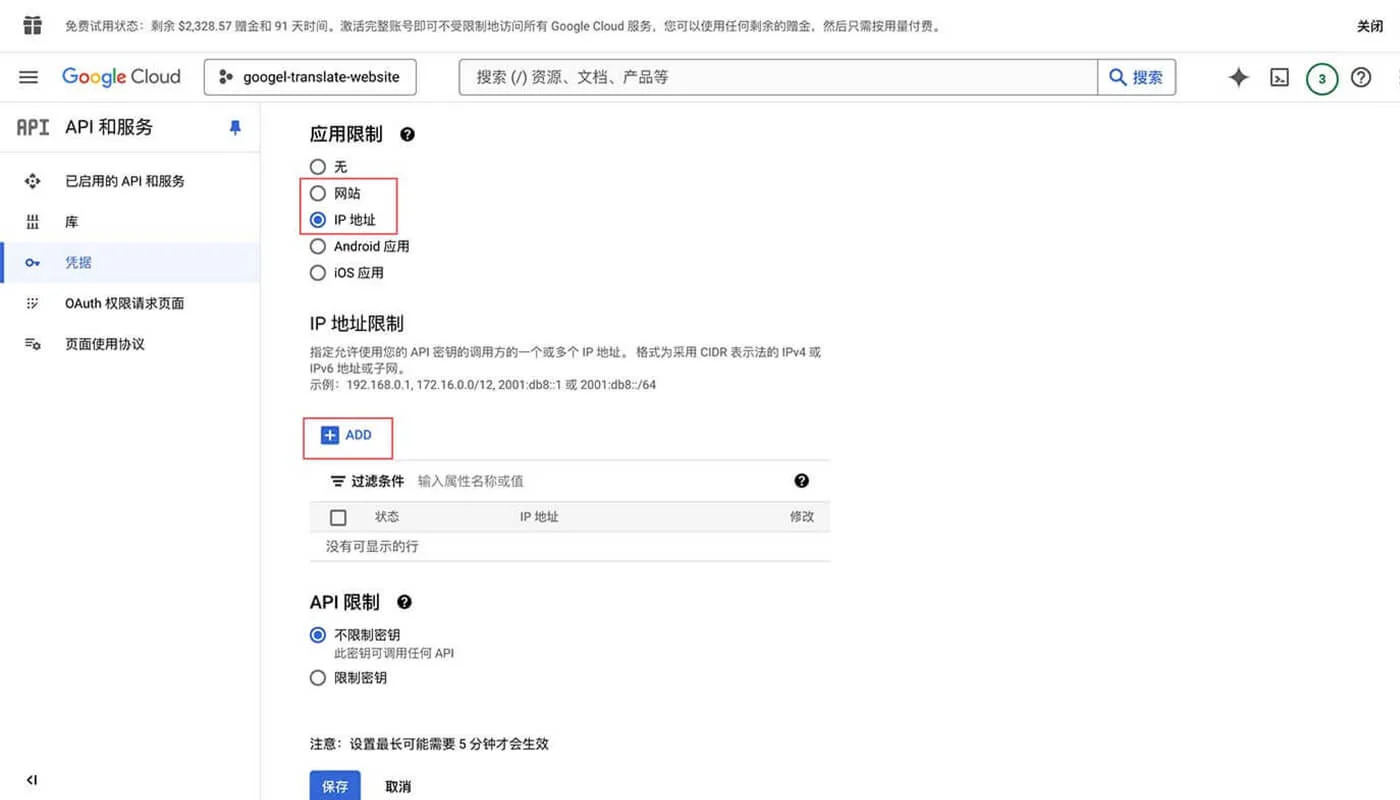1400x800 pixels.
Task: Choose 限制密钥 under API 限制
Action: (317, 677)
